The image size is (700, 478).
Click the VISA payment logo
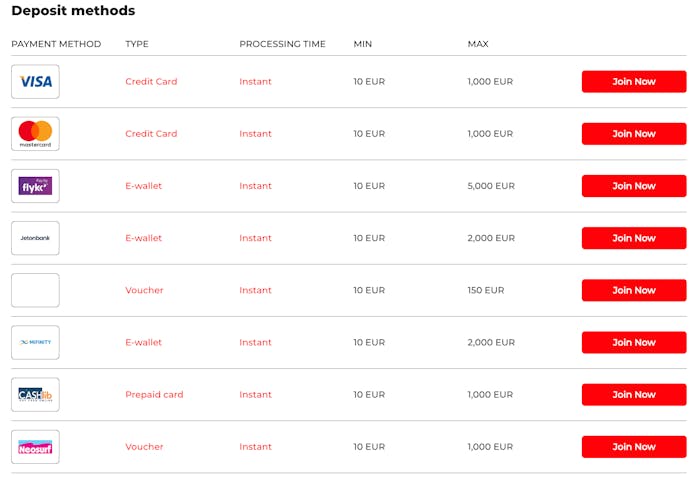[35, 82]
